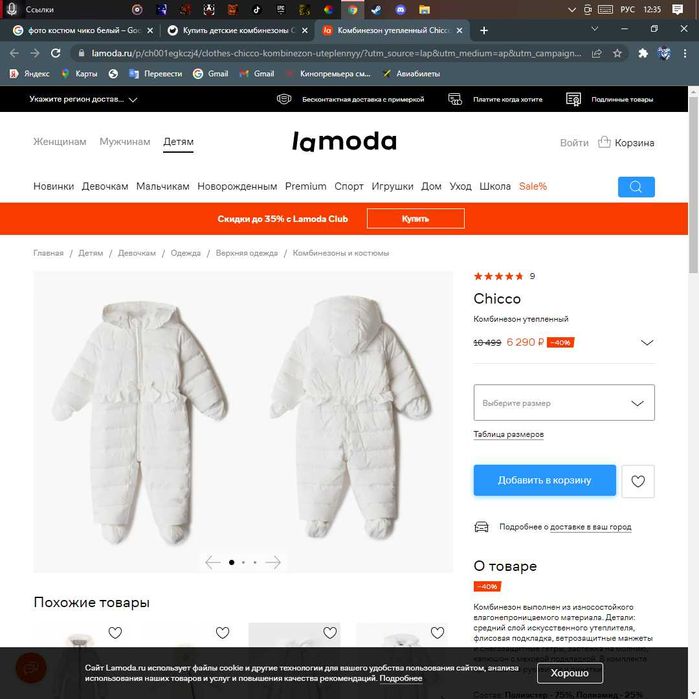Screen dimensions: 699x699
Task: Open the browser extensions puzzle icon
Action: click(x=642, y=53)
